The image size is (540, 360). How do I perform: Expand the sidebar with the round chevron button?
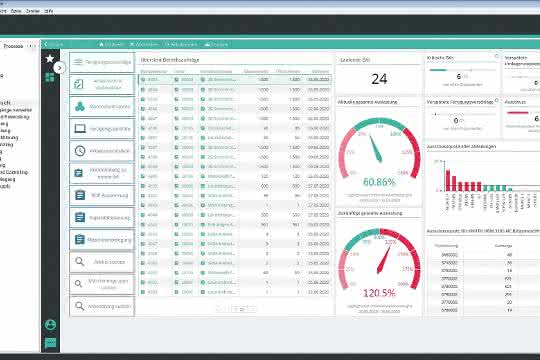(x=60, y=68)
